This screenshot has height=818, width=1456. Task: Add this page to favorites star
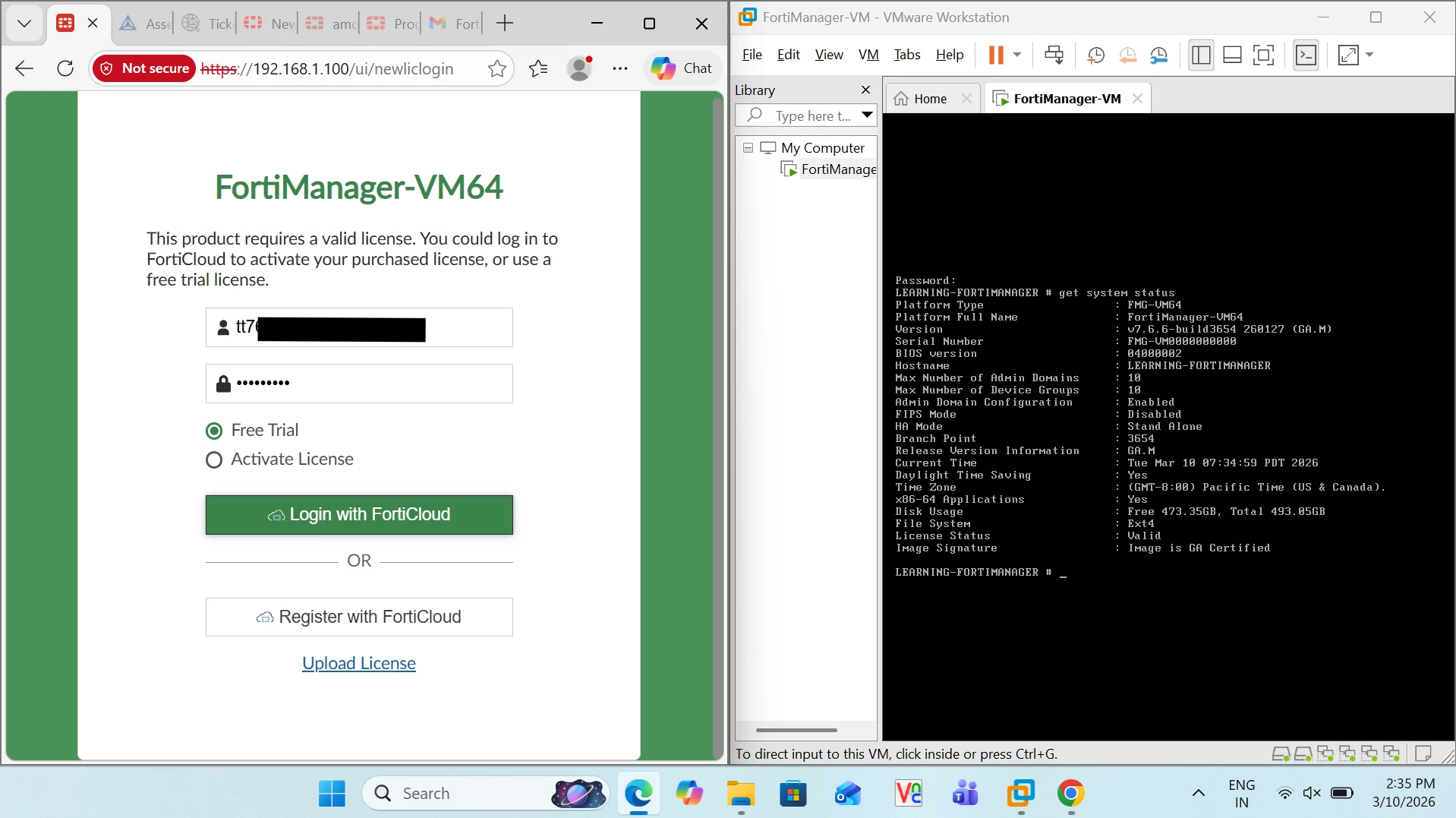(497, 68)
